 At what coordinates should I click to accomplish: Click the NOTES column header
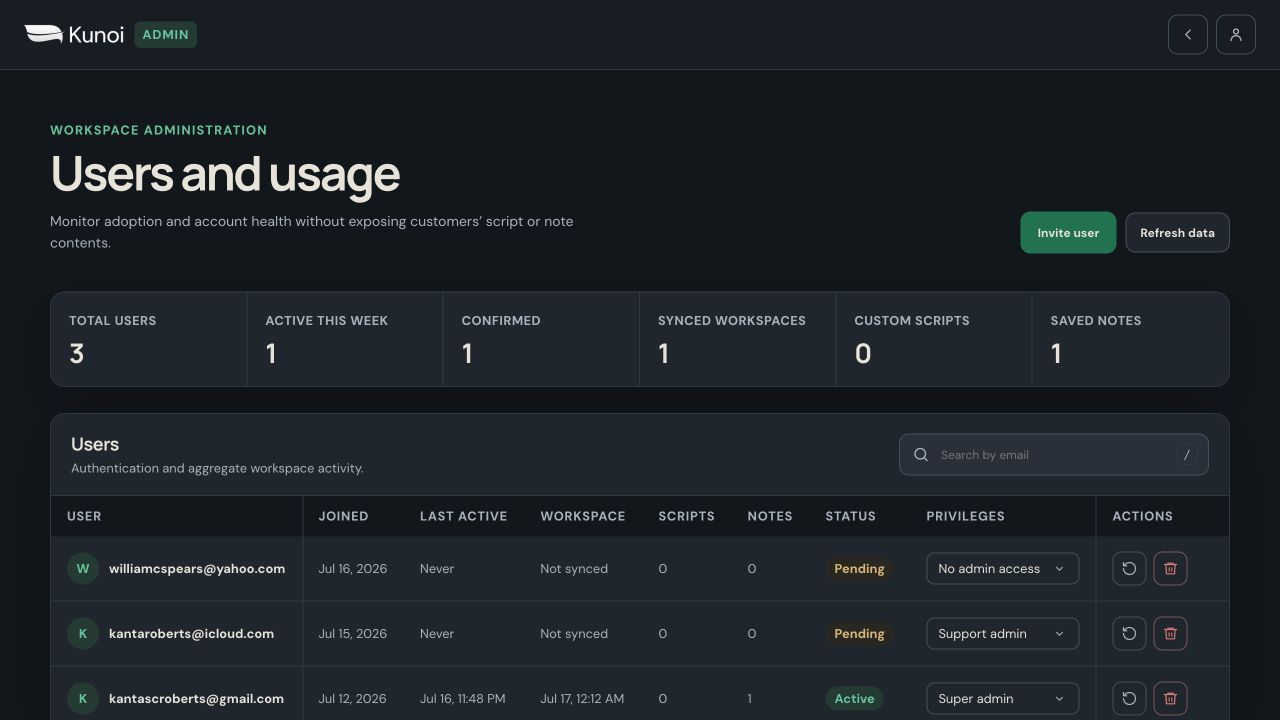[x=770, y=517]
